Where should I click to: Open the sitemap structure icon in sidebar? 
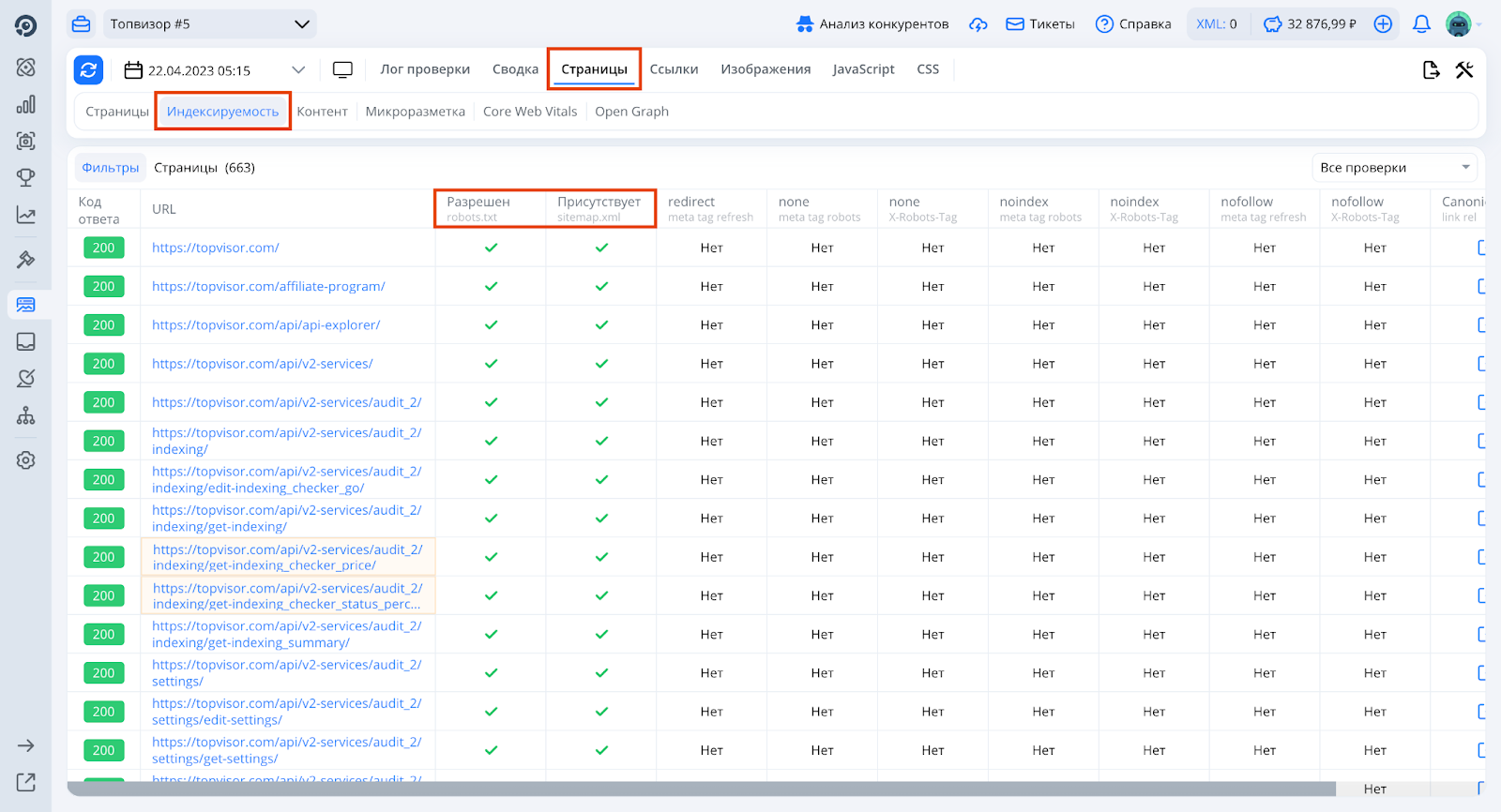click(x=26, y=415)
